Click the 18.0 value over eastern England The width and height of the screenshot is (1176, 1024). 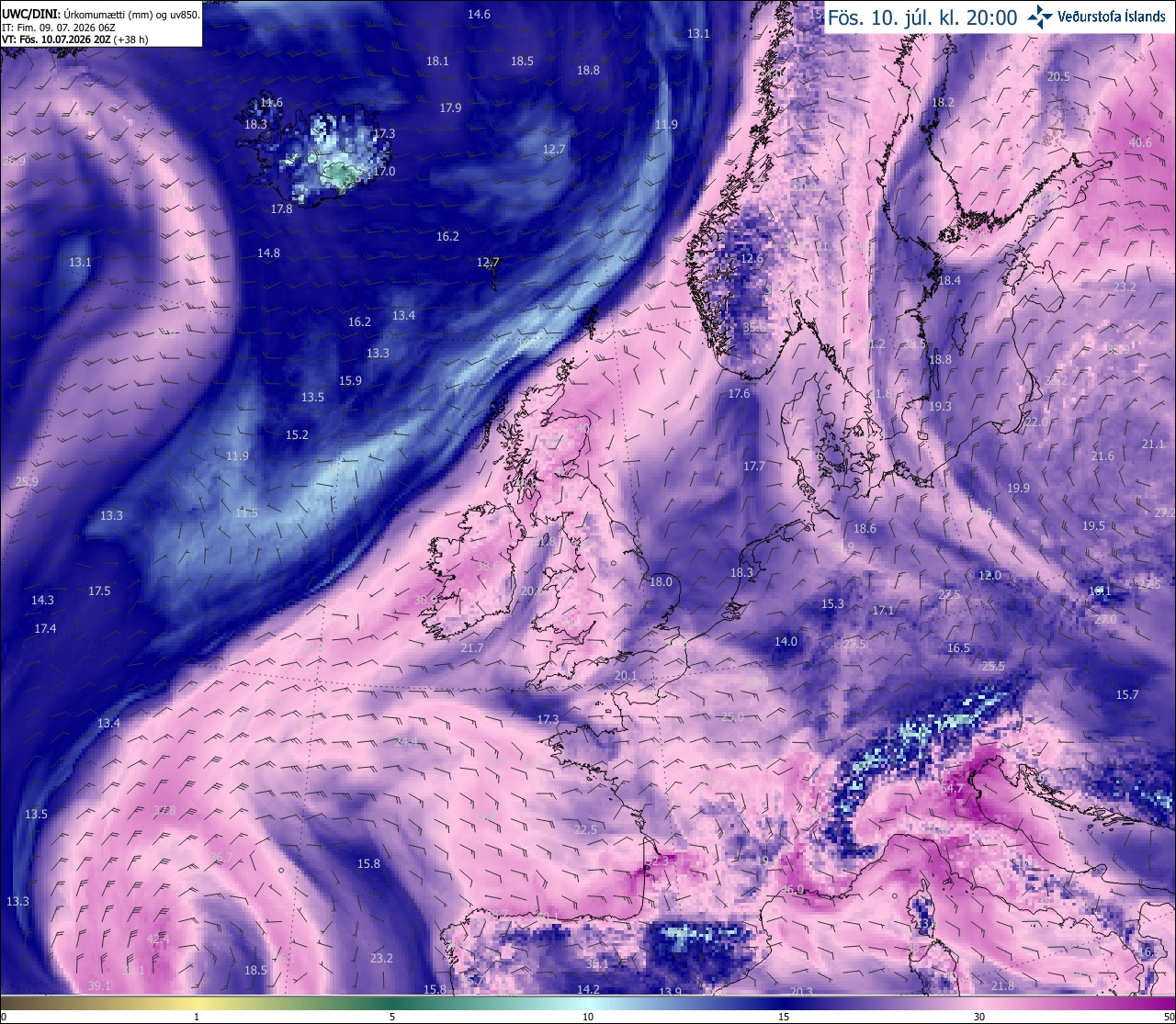pos(661,582)
